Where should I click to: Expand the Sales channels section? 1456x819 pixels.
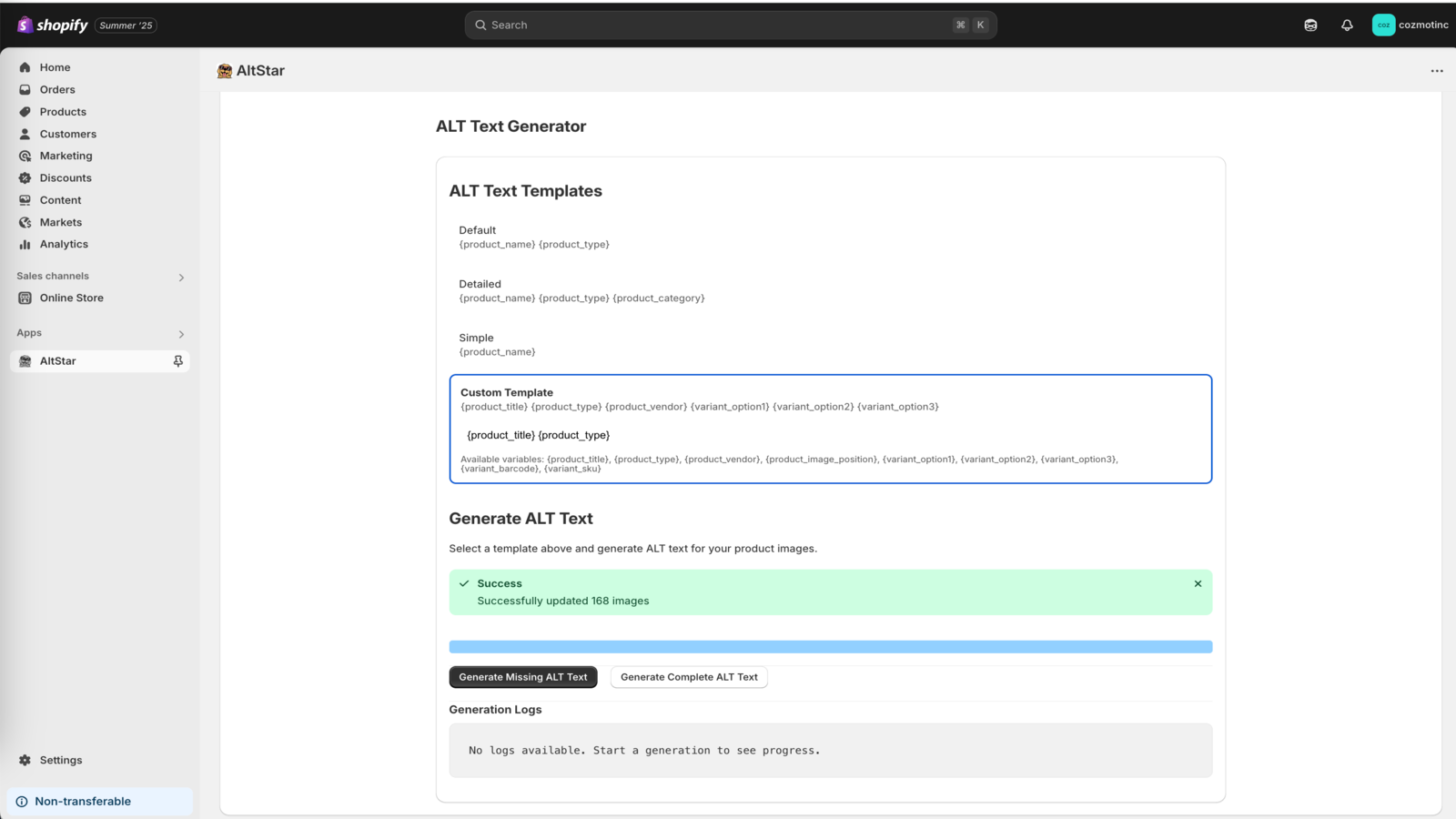click(181, 278)
